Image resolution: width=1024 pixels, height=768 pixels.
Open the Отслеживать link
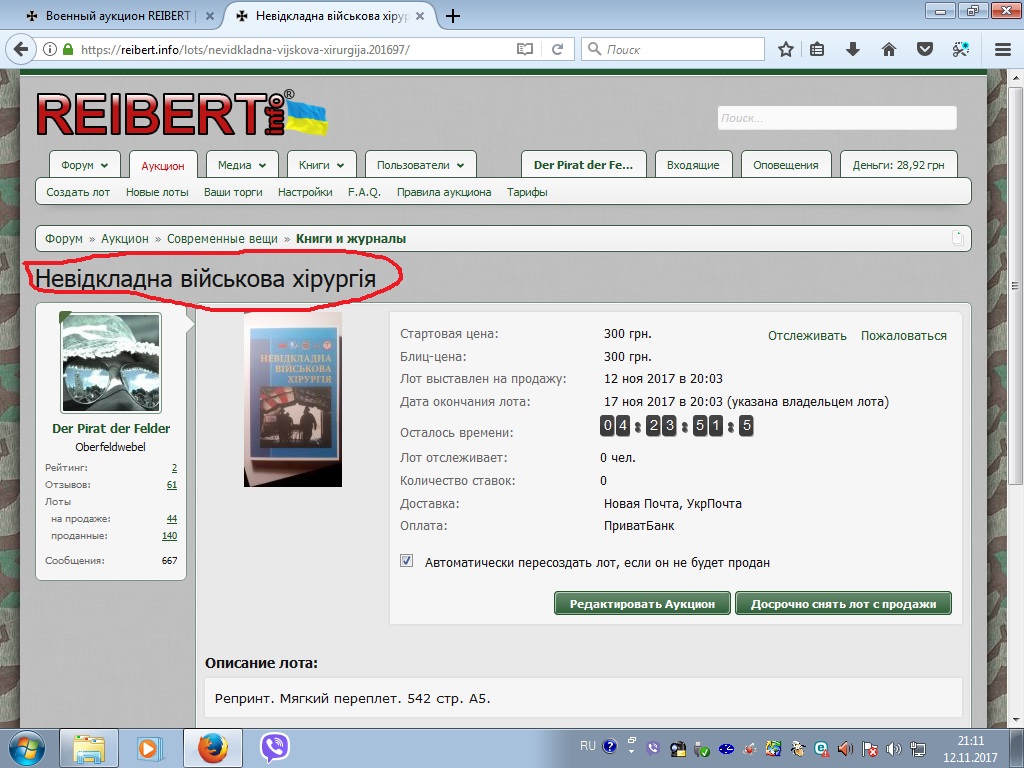[807, 335]
